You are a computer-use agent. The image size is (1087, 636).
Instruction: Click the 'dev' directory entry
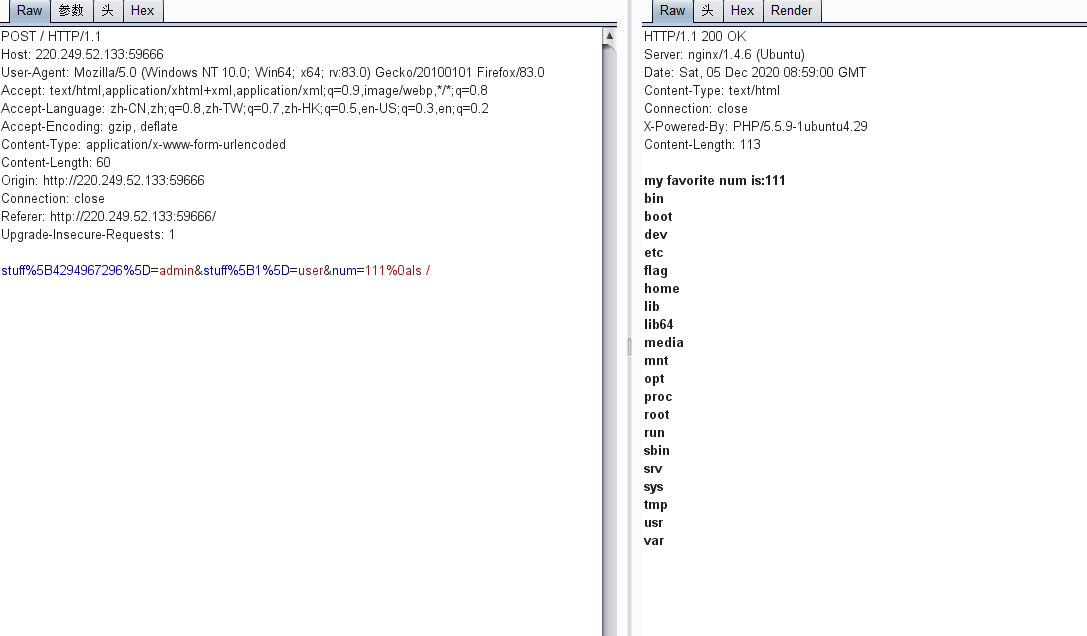click(x=656, y=234)
